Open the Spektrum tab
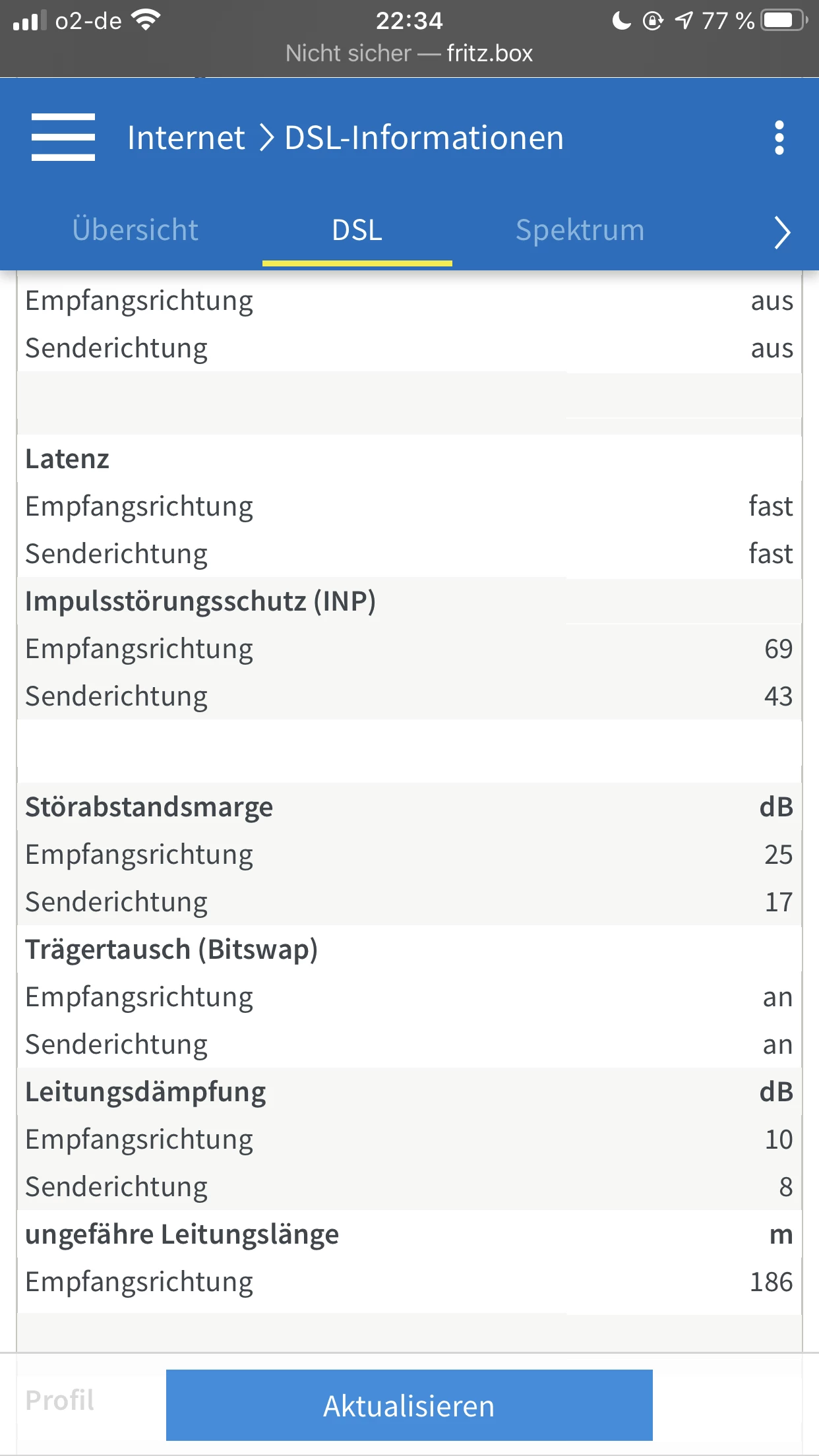819x1456 pixels. coord(580,230)
